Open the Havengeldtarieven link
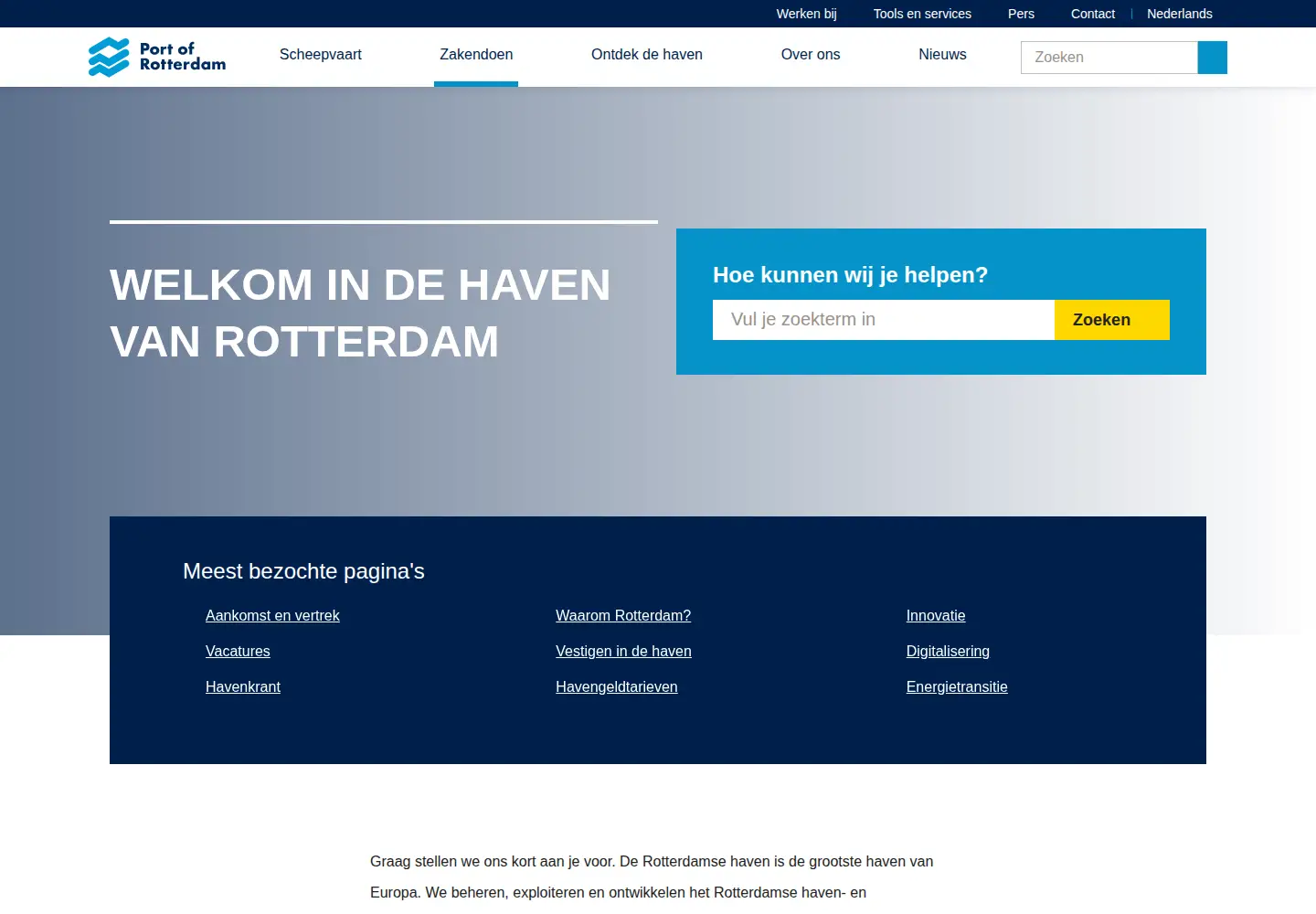The width and height of the screenshot is (1316, 914). (x=617, y=687)
